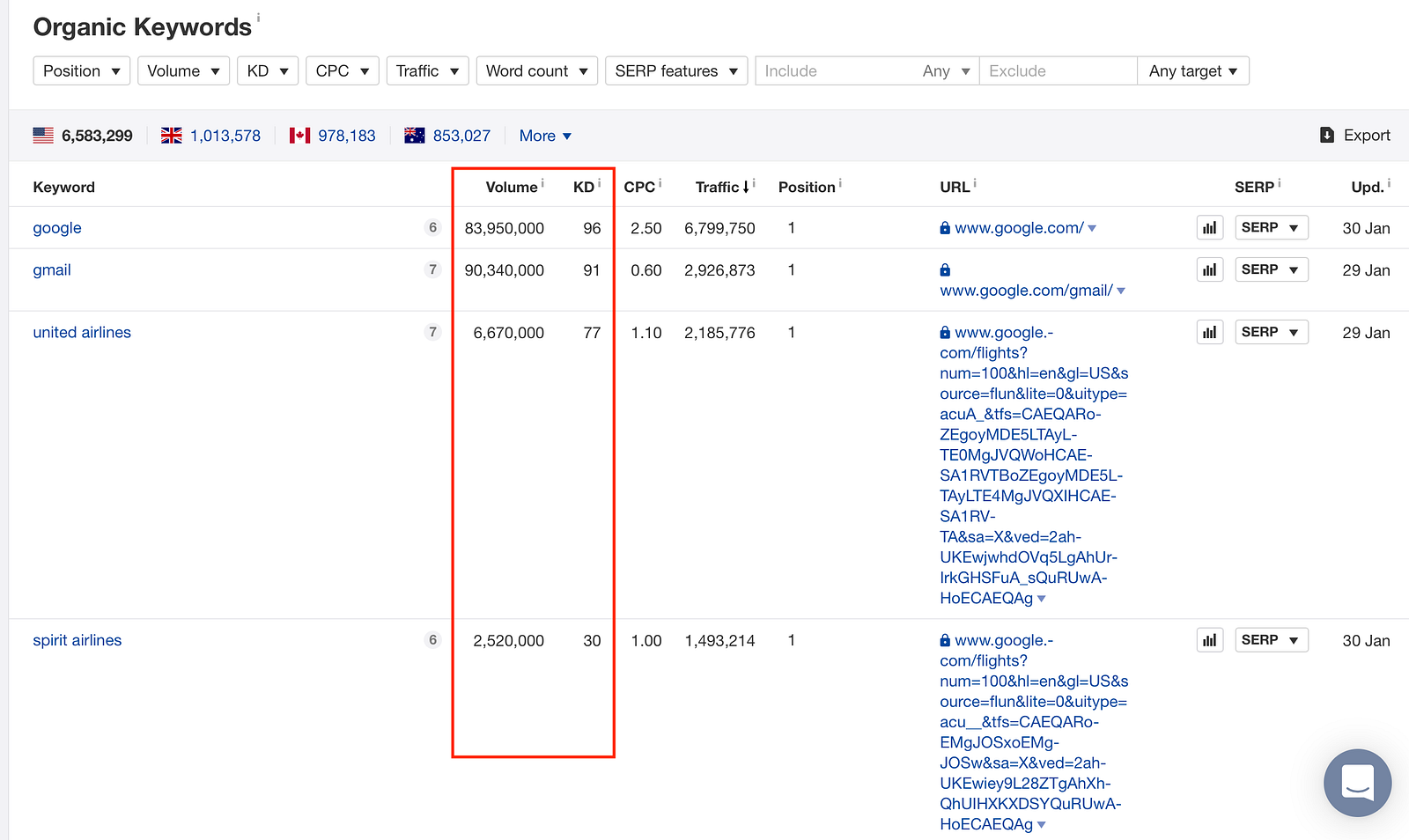Click the Export button
Viewport: 1409px width, 840px height.
[1355, 136]
